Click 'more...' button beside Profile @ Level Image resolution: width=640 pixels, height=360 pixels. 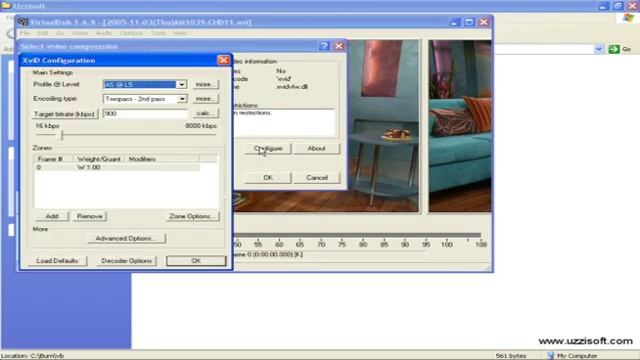(205, 84)
